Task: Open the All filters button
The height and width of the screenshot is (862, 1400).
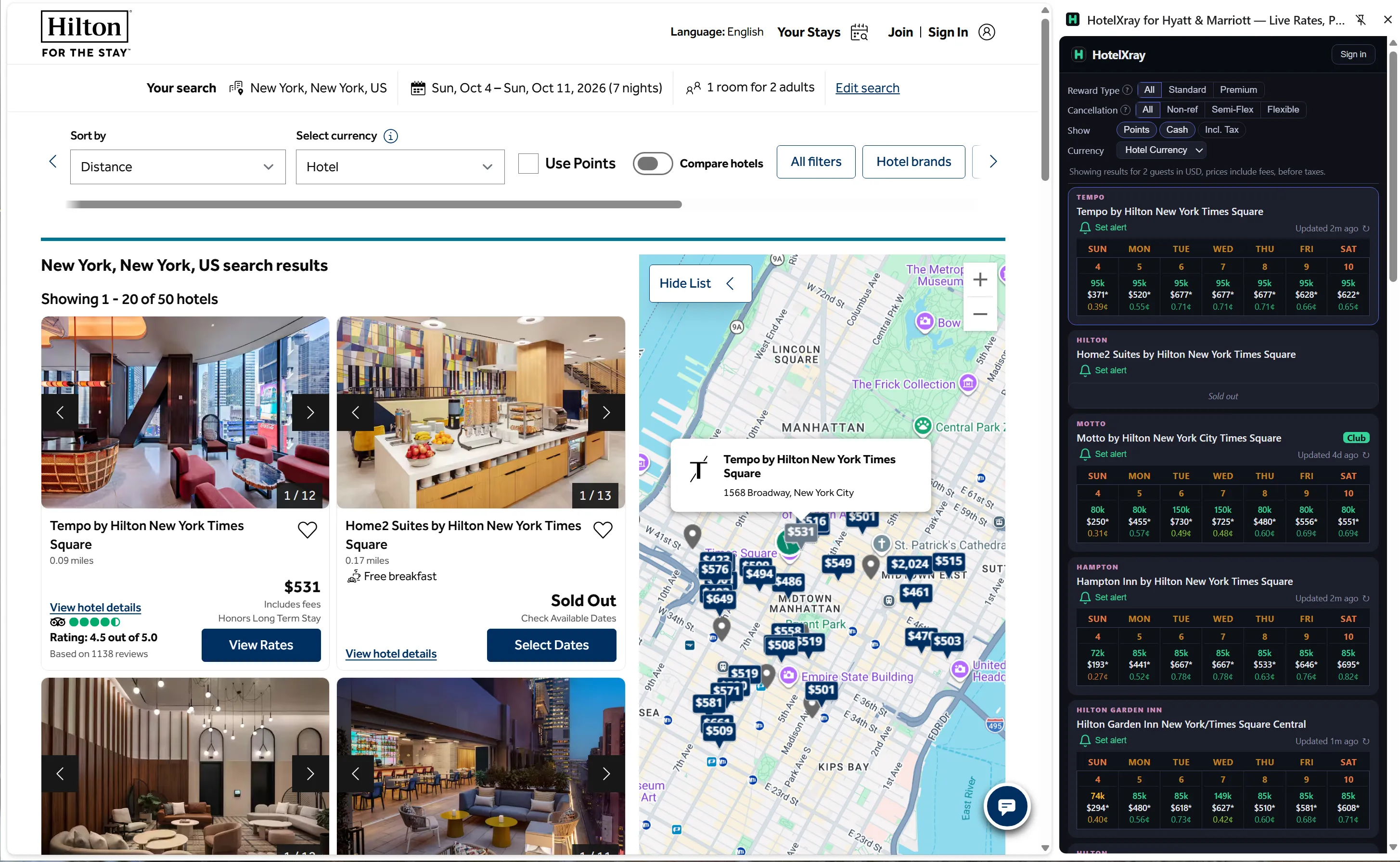Action: click(815, 162)
